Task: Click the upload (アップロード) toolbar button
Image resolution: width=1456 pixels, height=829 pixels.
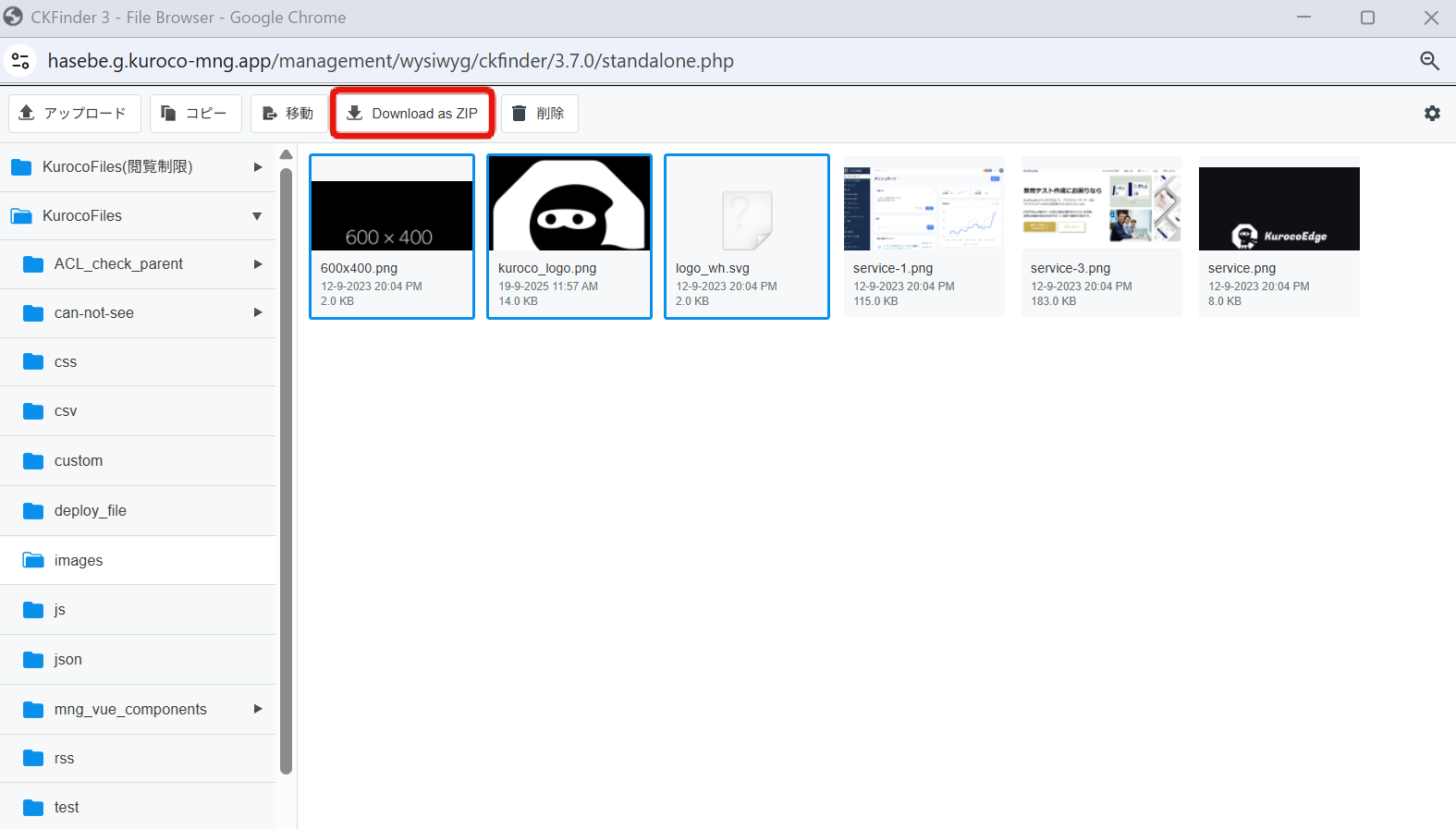Action: click(x=75, y=114)
